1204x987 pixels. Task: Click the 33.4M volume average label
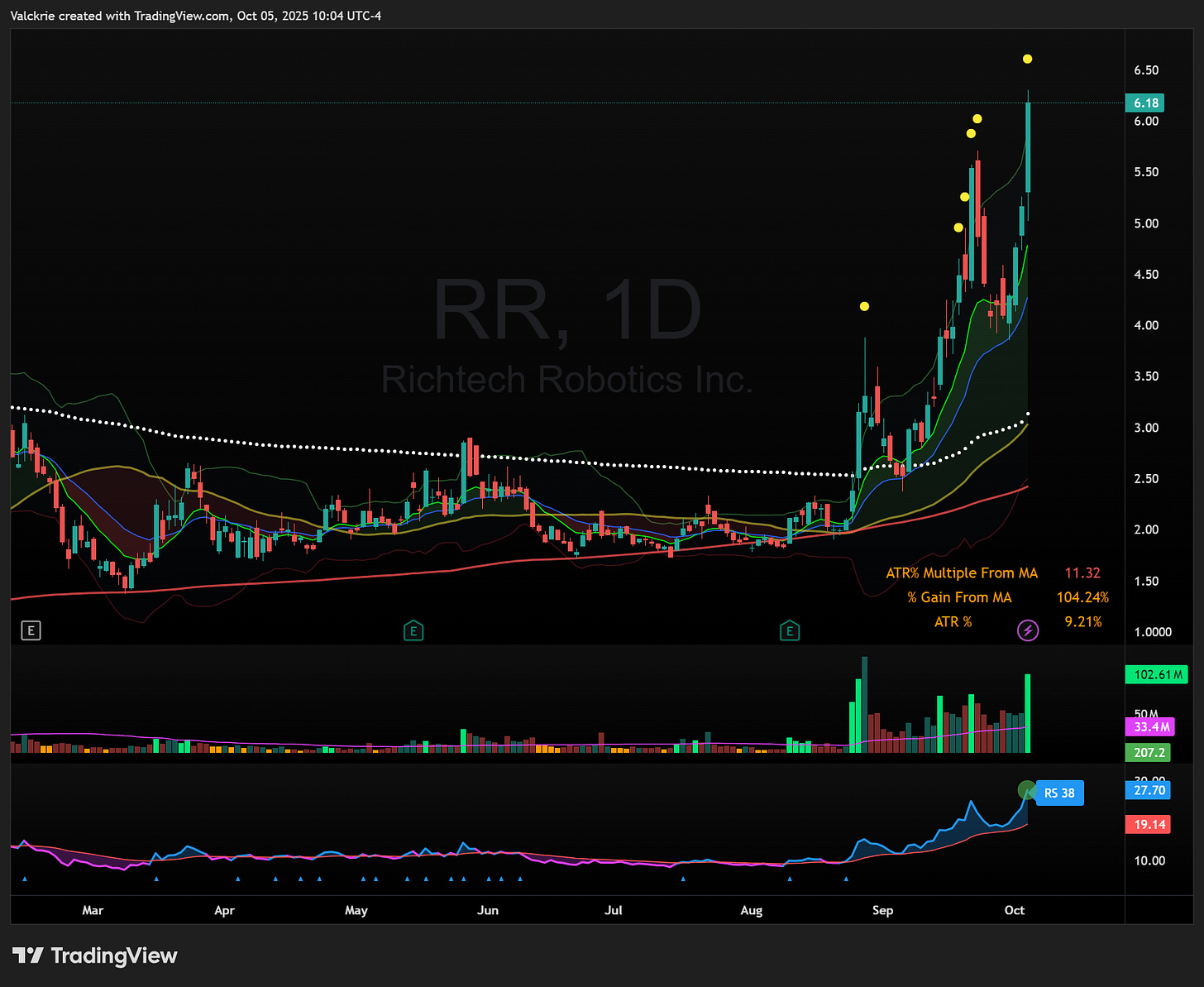pyautogui.click(x=1150, y=726)
